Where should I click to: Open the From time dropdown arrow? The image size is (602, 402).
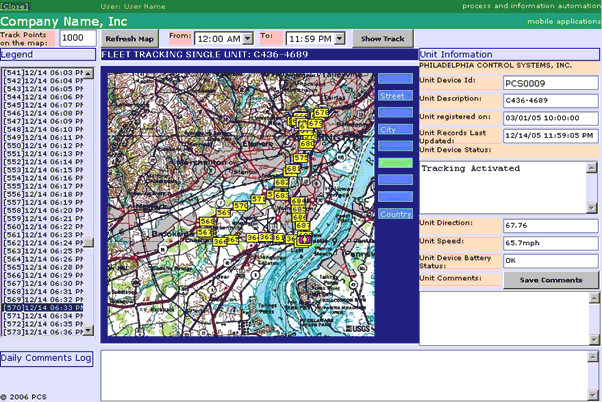(248, 38)
